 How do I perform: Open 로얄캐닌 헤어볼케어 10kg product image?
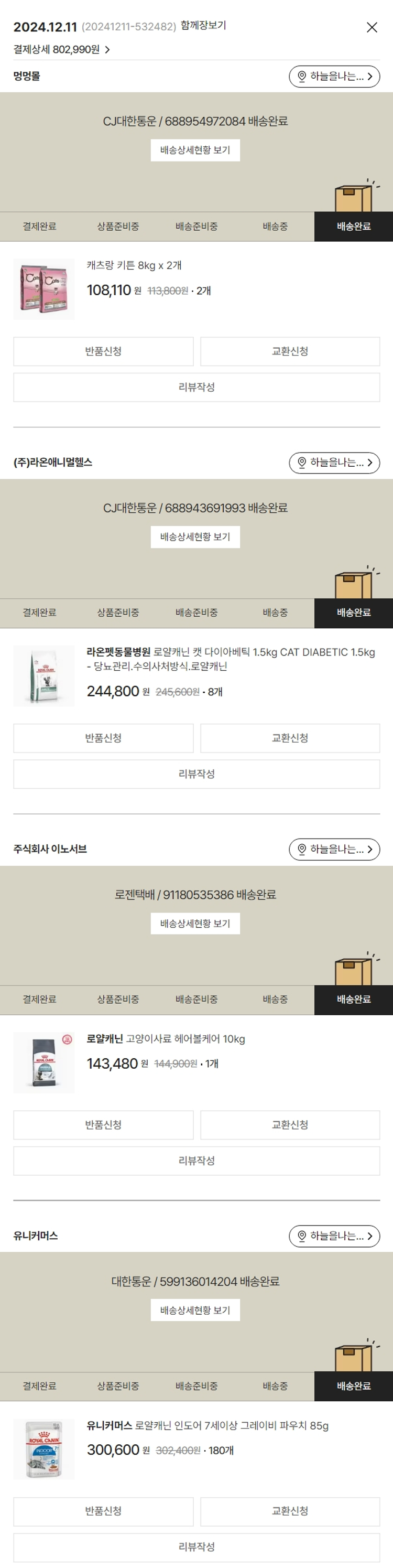click(x=44, y=1062)
